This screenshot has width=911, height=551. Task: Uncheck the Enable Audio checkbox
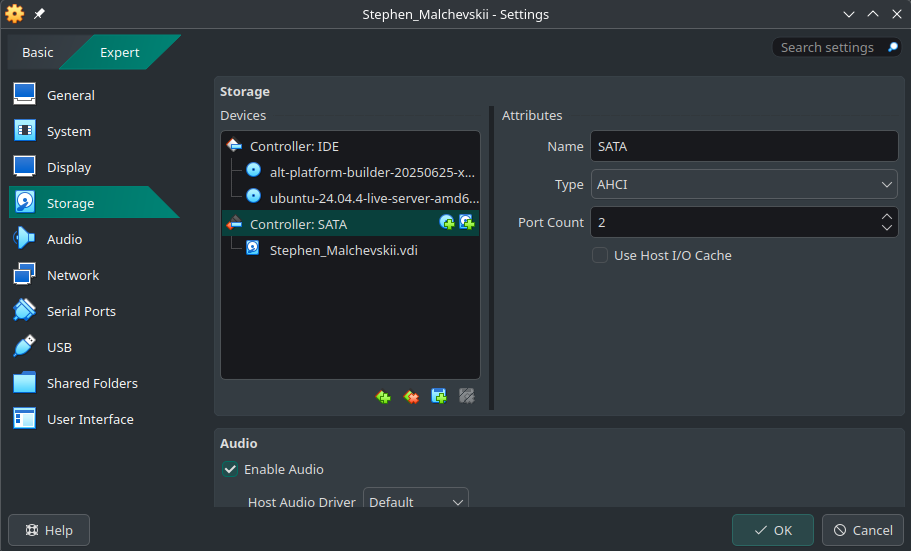click(x=230, y=469)
